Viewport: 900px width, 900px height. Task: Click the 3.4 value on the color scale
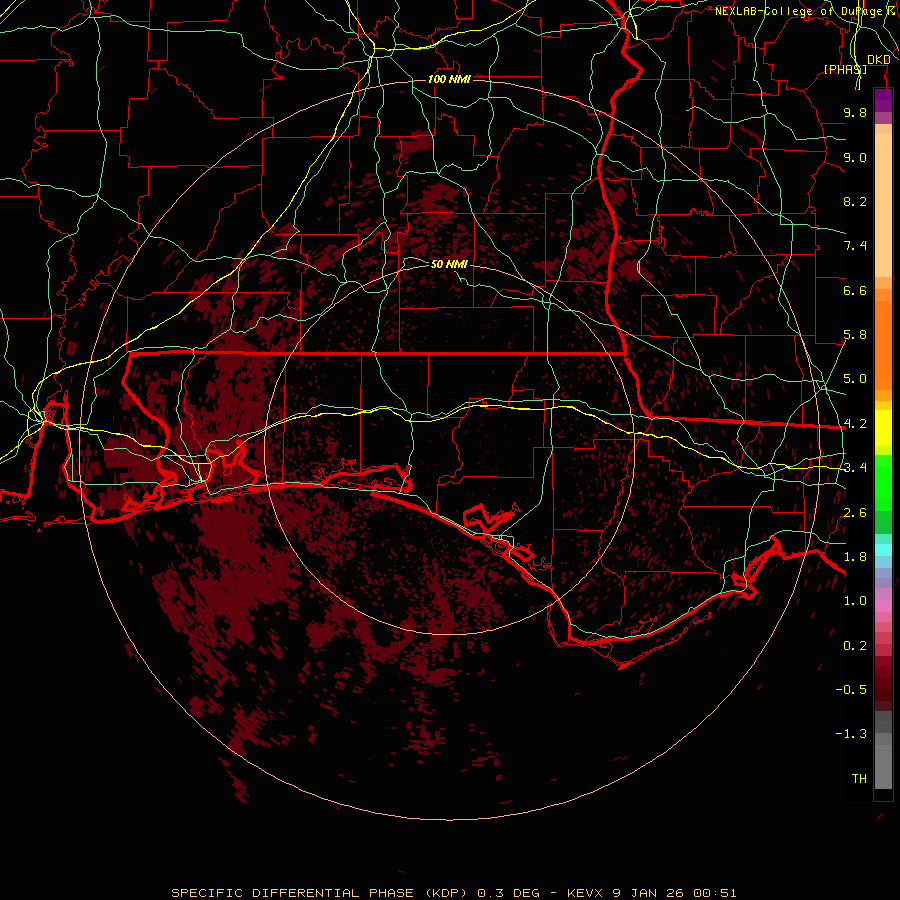click(855, 468)
